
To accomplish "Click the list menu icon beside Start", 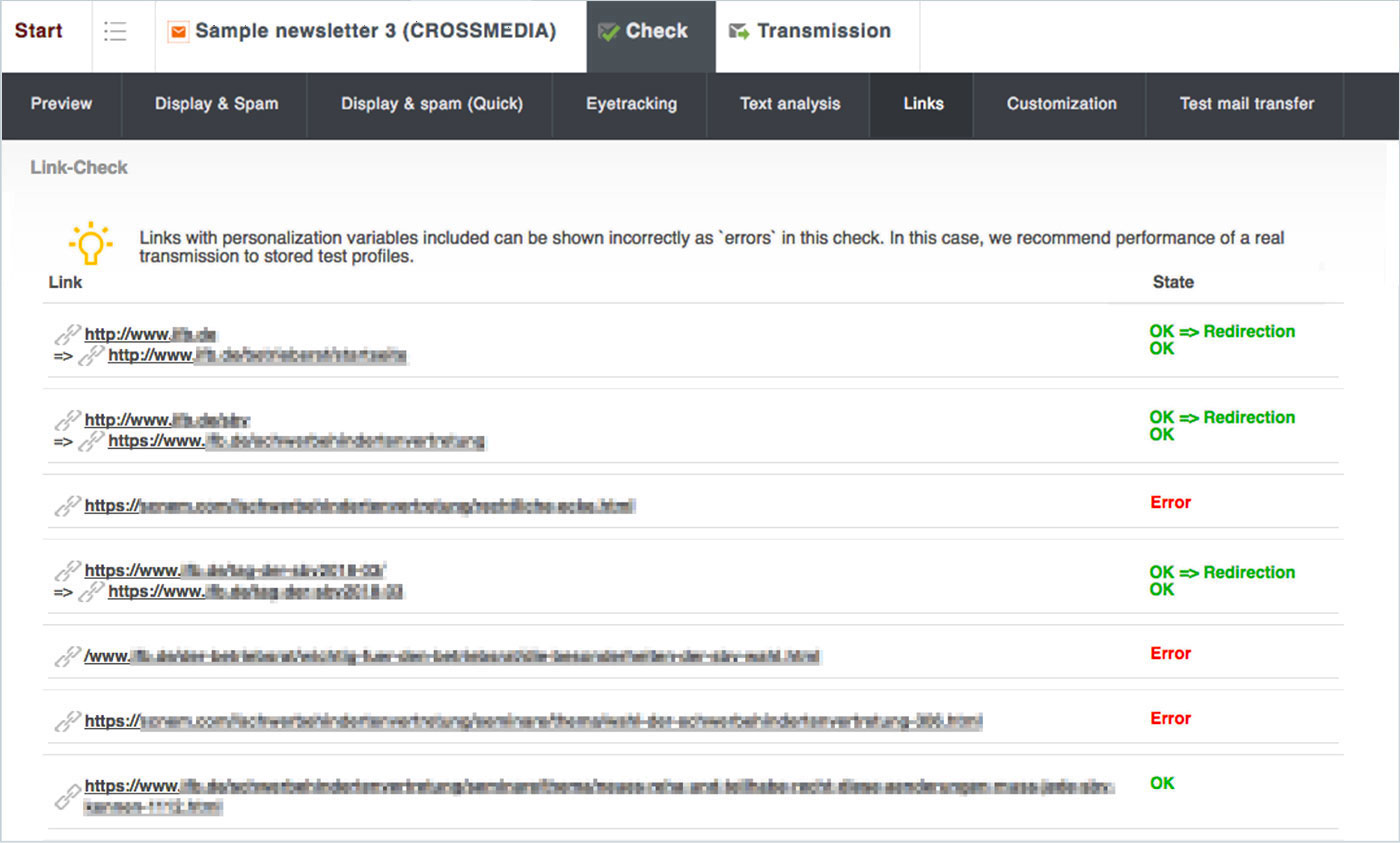I will coord(115,32).
